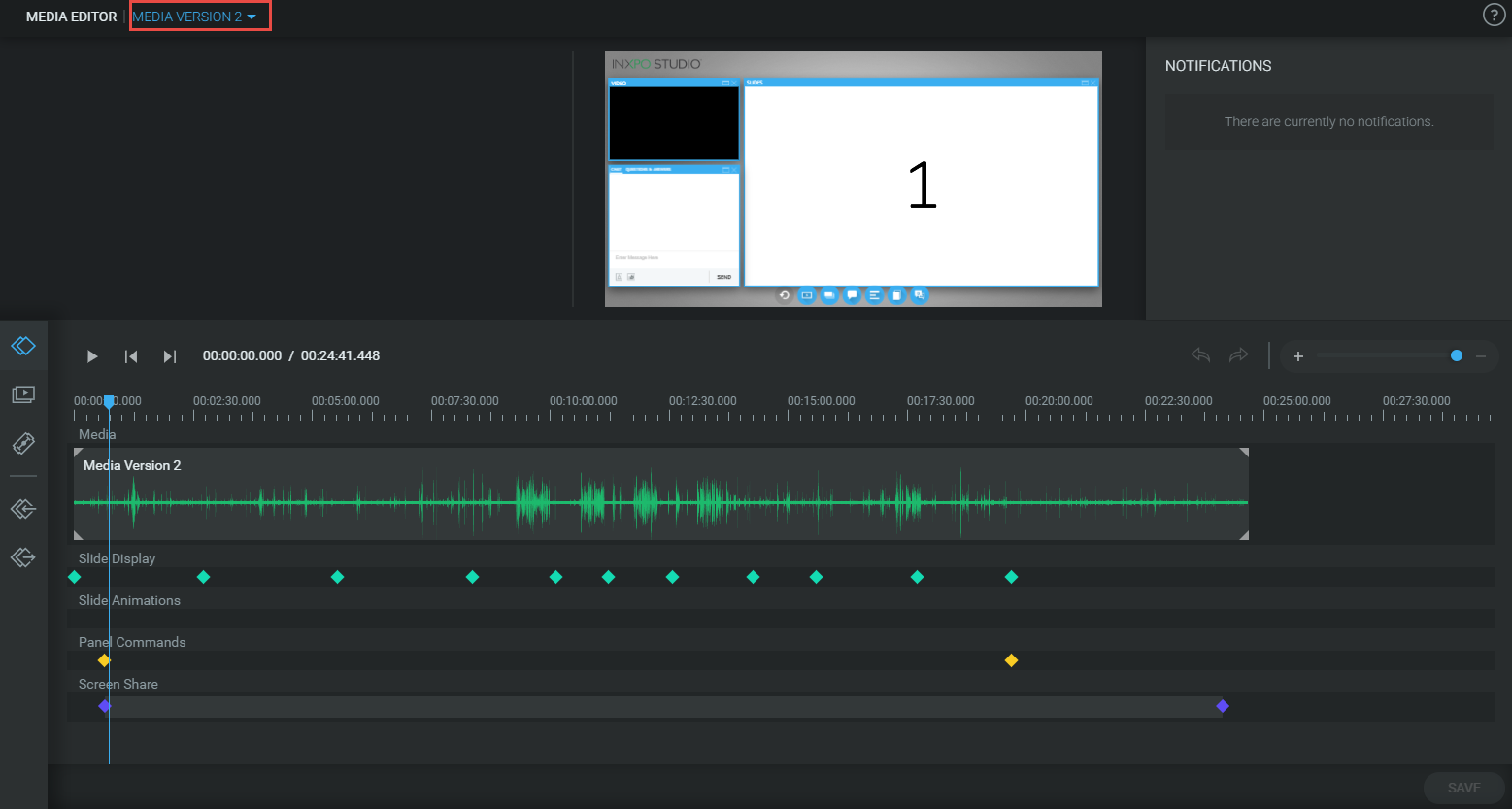Click the Panel Commands track label

[x=132, y=642]
